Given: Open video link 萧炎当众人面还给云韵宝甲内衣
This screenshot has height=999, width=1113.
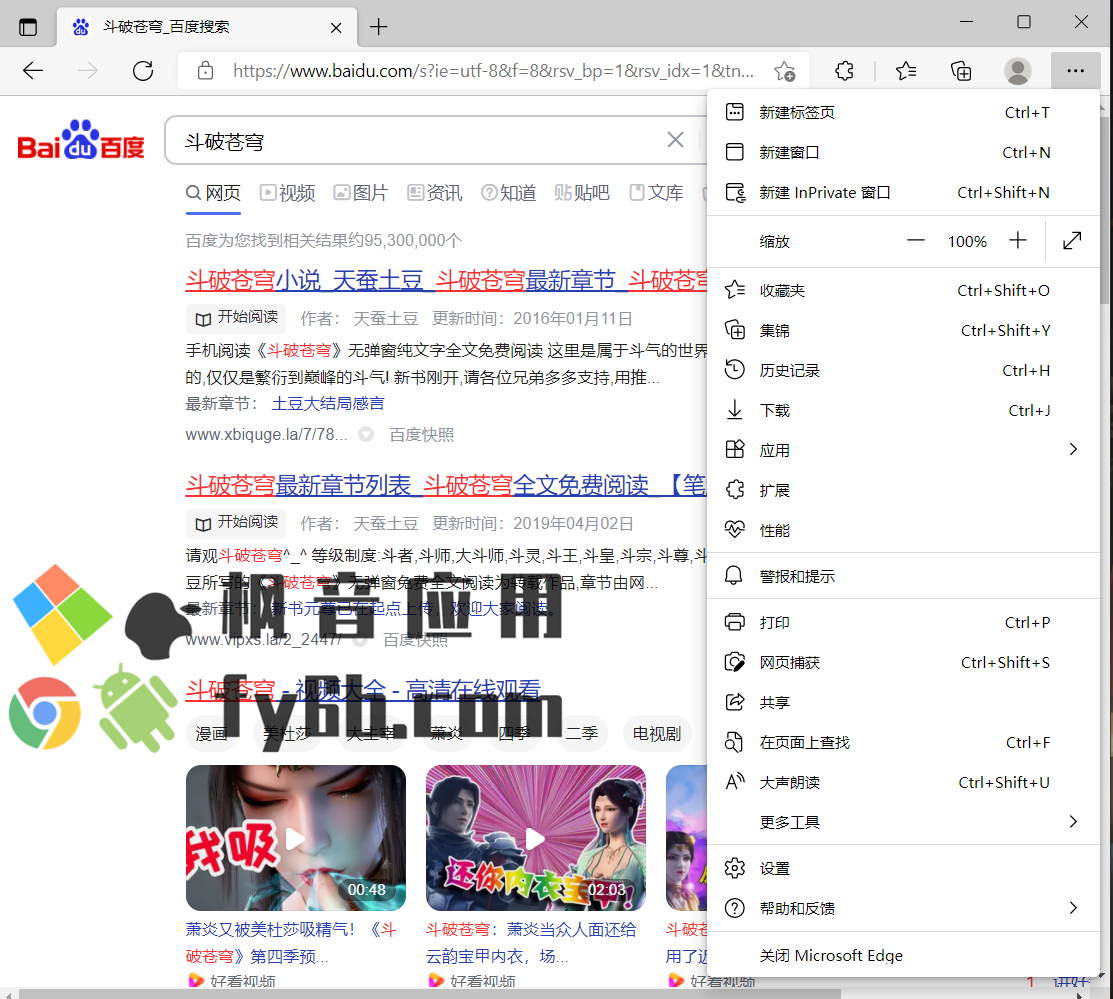Looking at the screenshot, I should click(532, 943).
